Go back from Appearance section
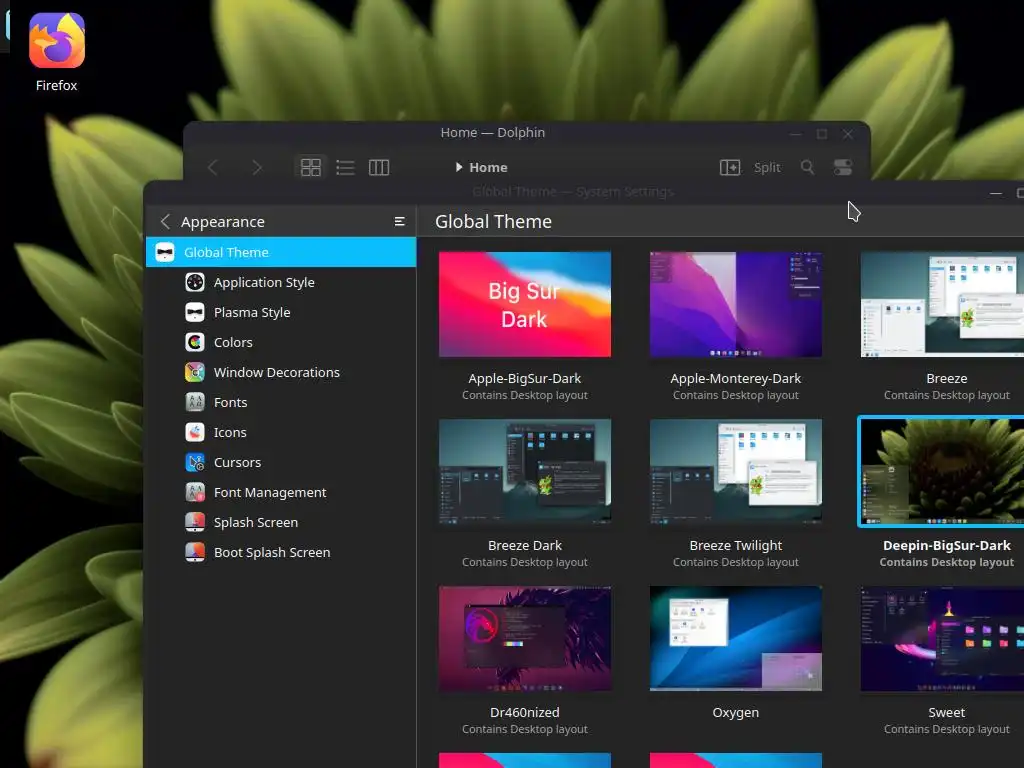Viewport: 1024px width, 768px height. tap(165, 222)
